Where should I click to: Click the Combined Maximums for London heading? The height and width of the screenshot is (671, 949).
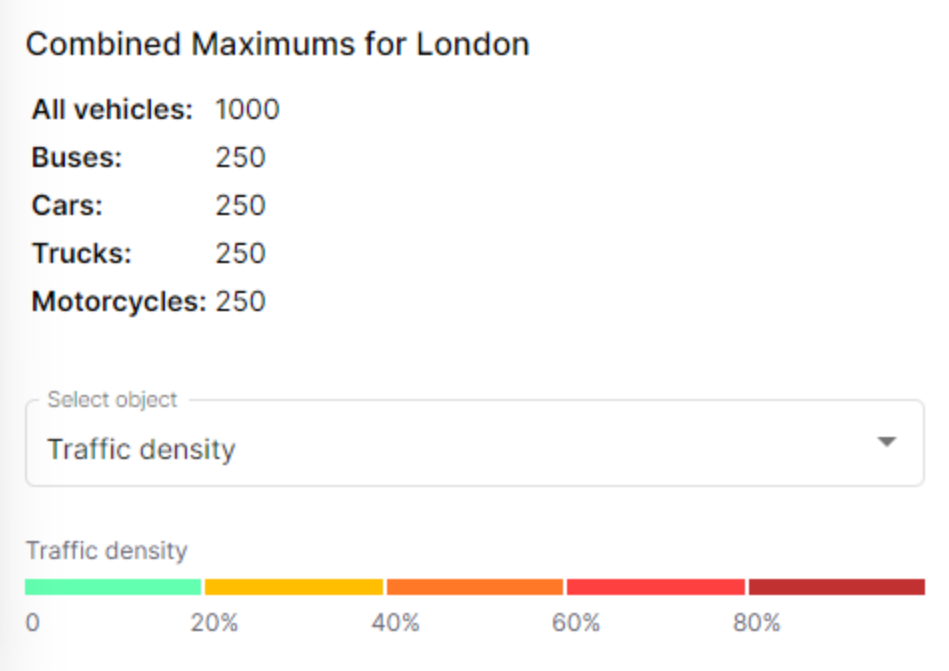click(x=277, y=45)
